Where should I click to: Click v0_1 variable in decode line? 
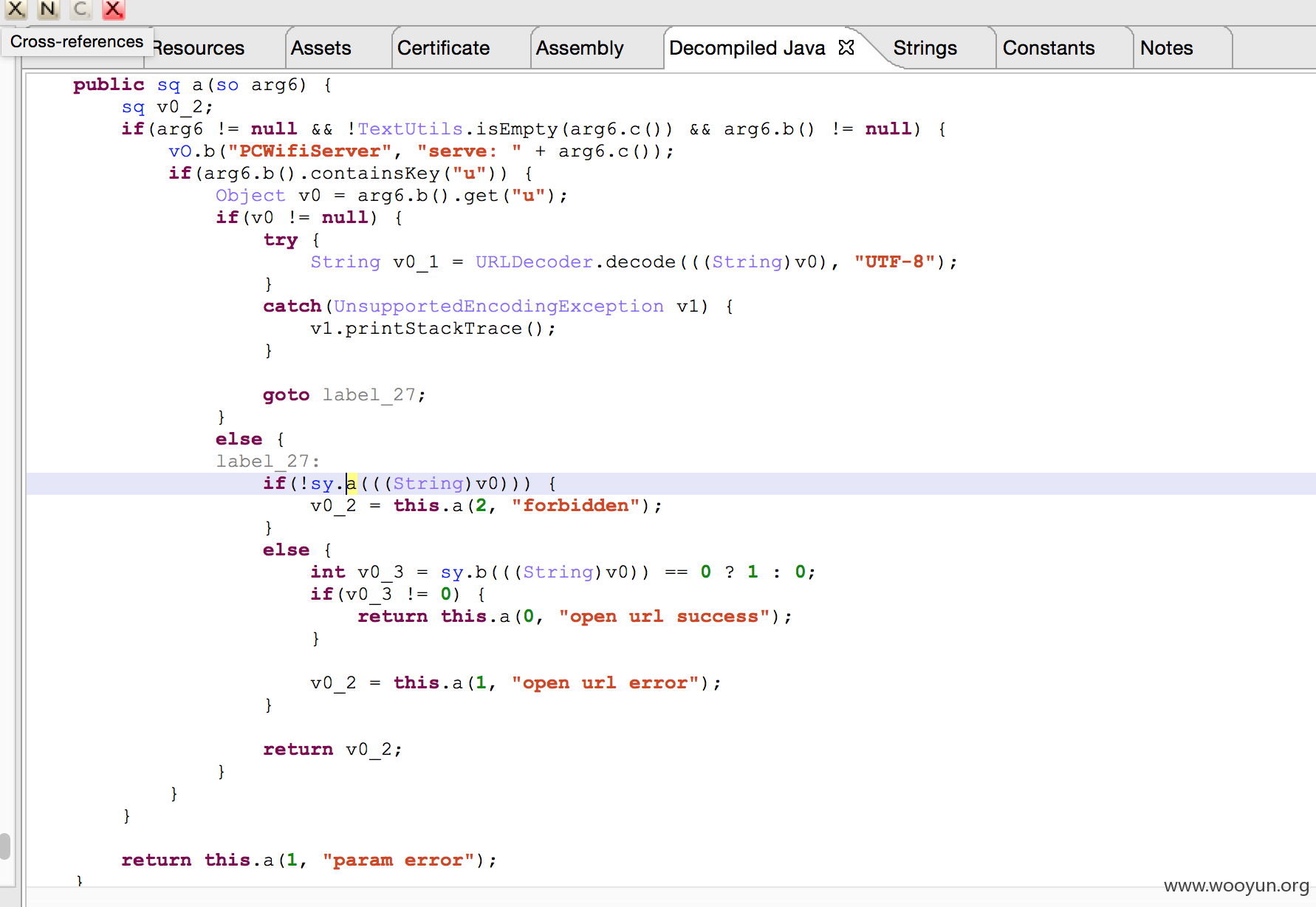[416, 262]
